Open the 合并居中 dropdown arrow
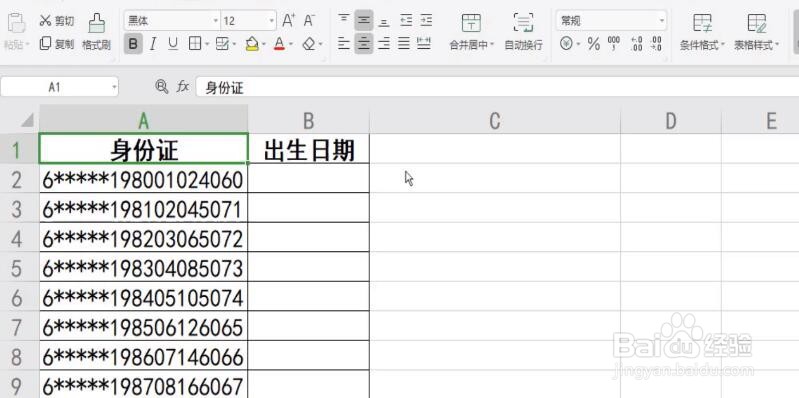This screenshot has width=799, height=398. (492, 45)
